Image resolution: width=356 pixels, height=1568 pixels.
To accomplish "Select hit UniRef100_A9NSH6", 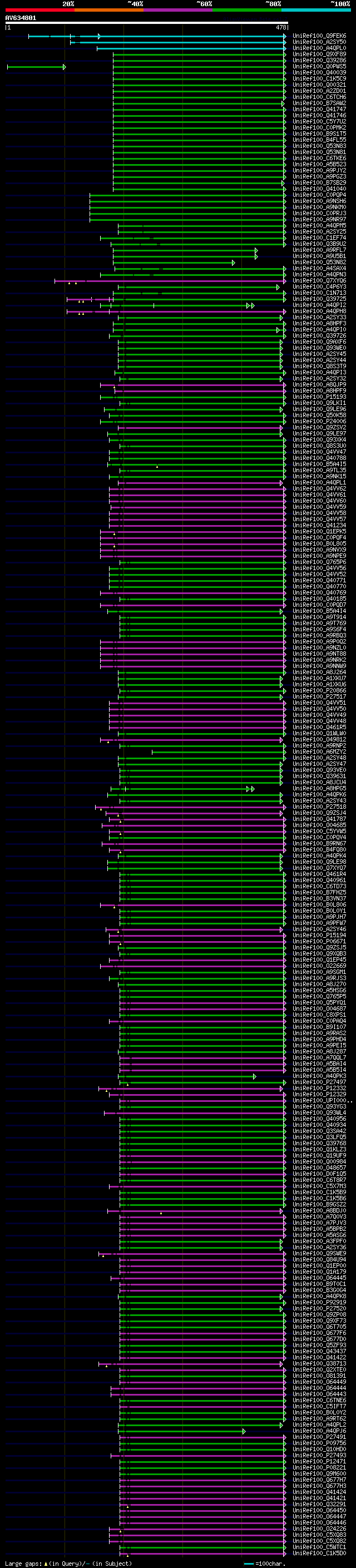I will [x=319, y=201].
